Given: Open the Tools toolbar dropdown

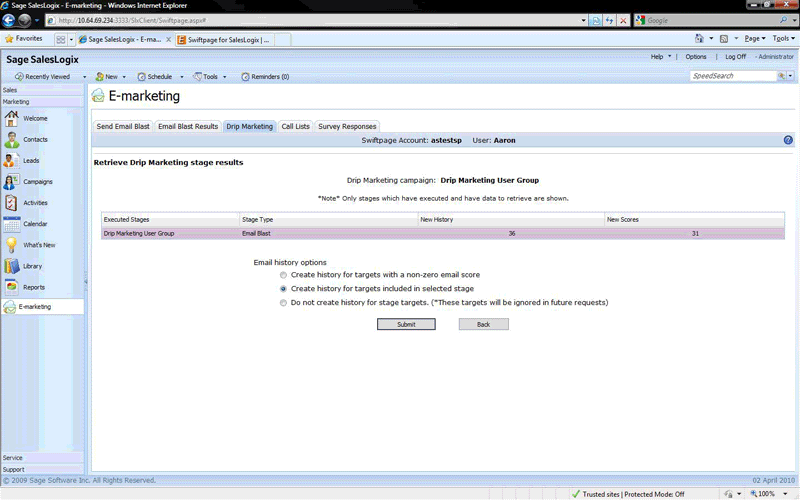Looking at the screenshot, I should pos(224,77).
